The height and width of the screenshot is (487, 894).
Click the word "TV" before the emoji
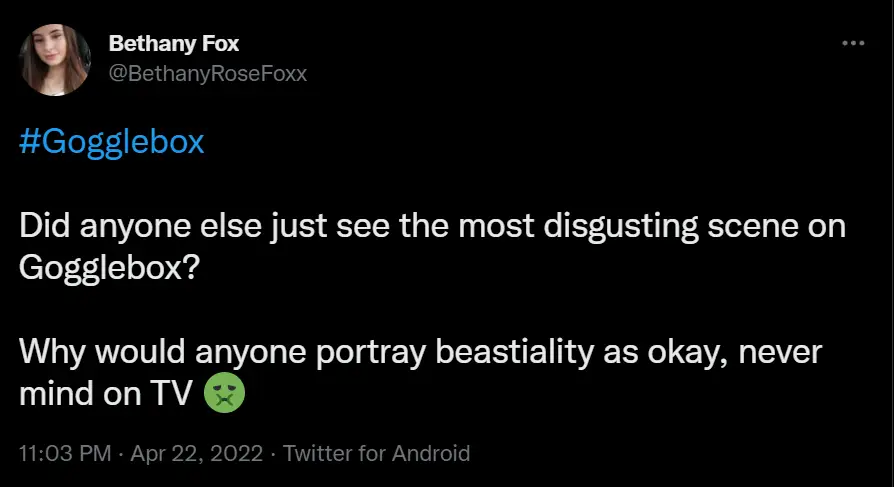(x=172, y=393)
